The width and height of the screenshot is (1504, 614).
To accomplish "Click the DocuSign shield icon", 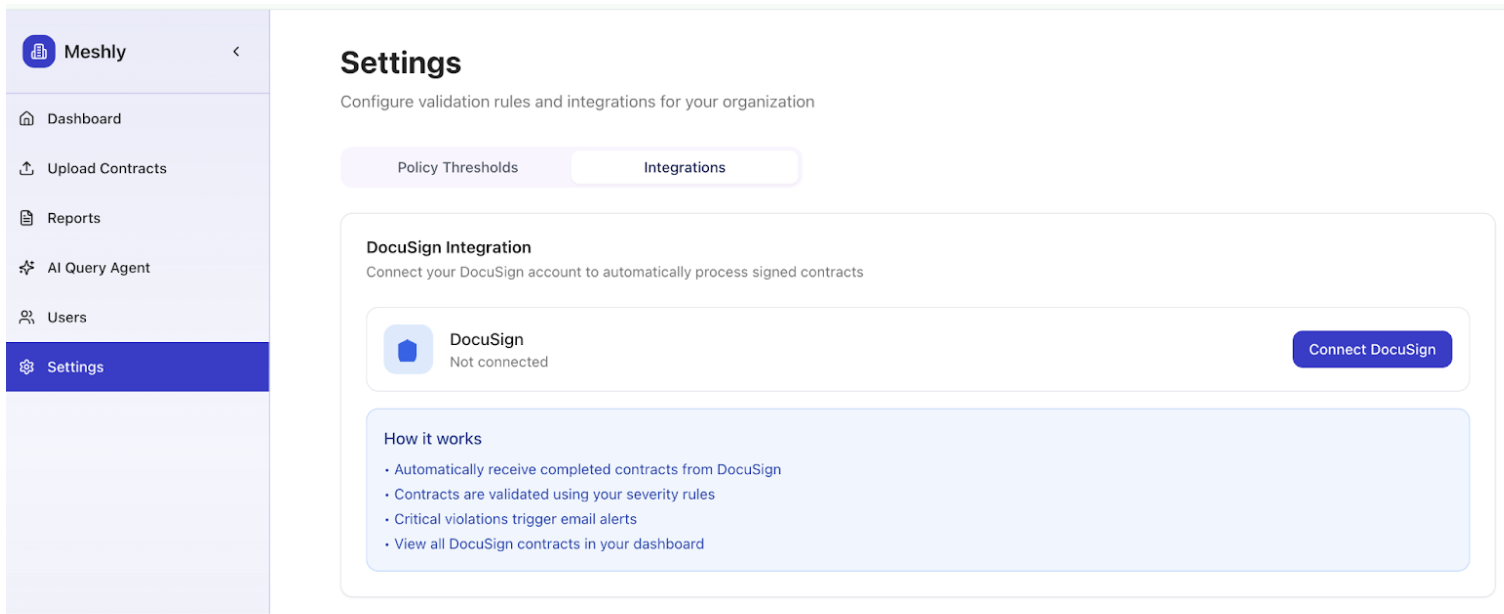I will (x=408, y=350).
